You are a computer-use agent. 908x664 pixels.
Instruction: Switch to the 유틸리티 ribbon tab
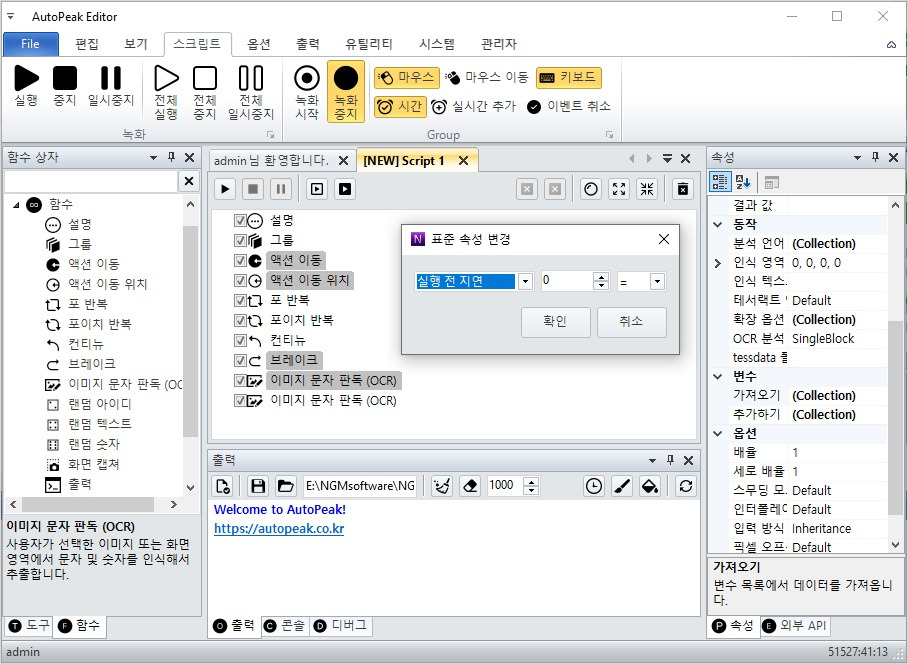pyautogui.click(x=369, y=44)
